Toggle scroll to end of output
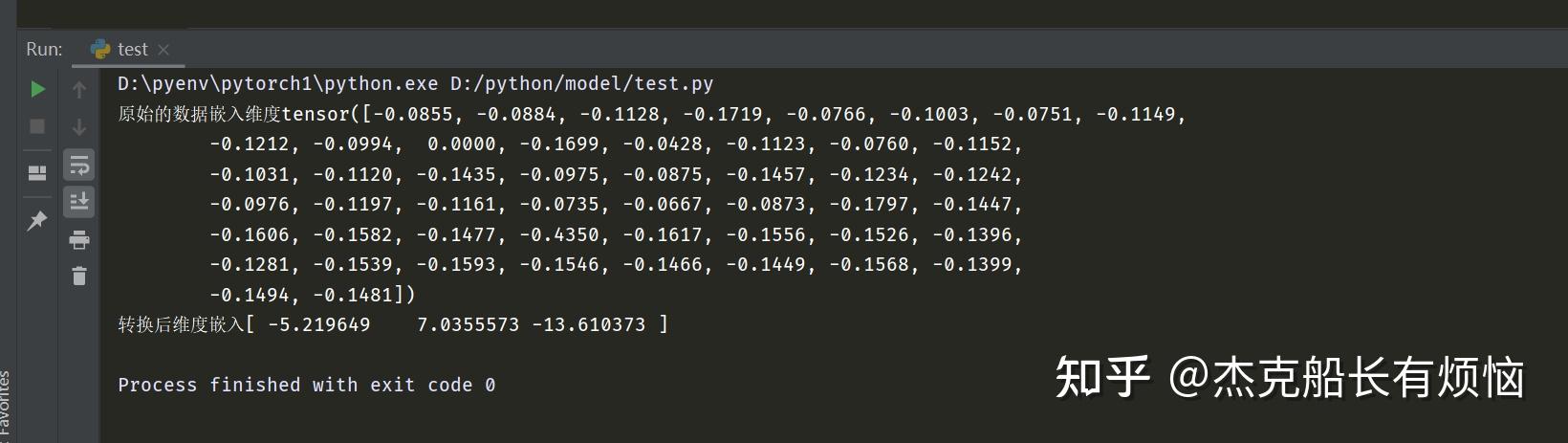 [79, 201]
